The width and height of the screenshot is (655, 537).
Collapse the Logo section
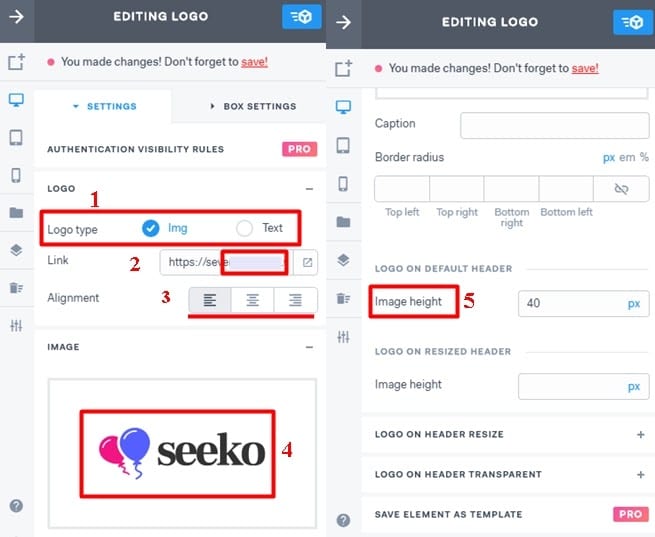(x=309, y=189)
